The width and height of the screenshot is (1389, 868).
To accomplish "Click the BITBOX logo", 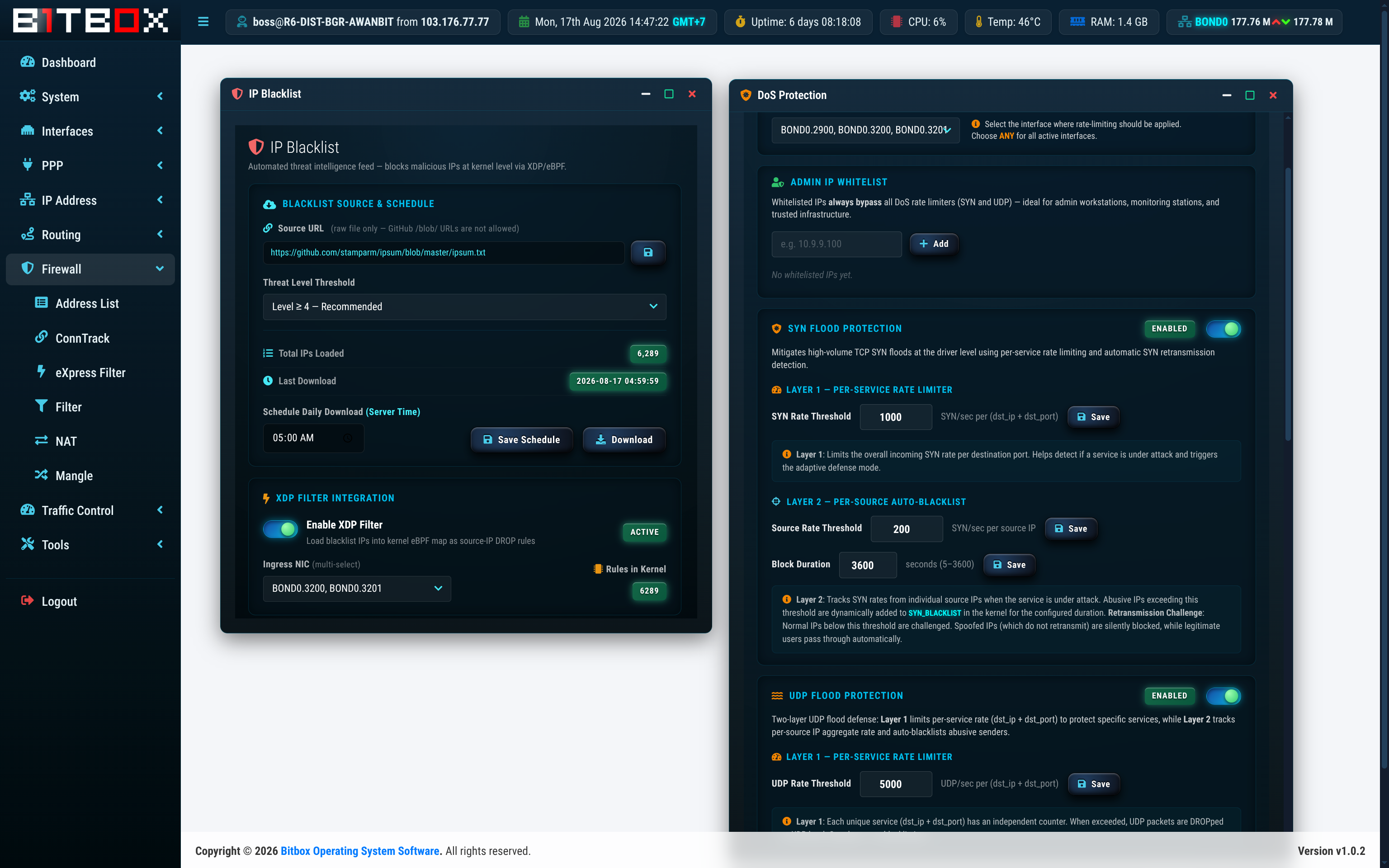I will click(x=90, y=21).
